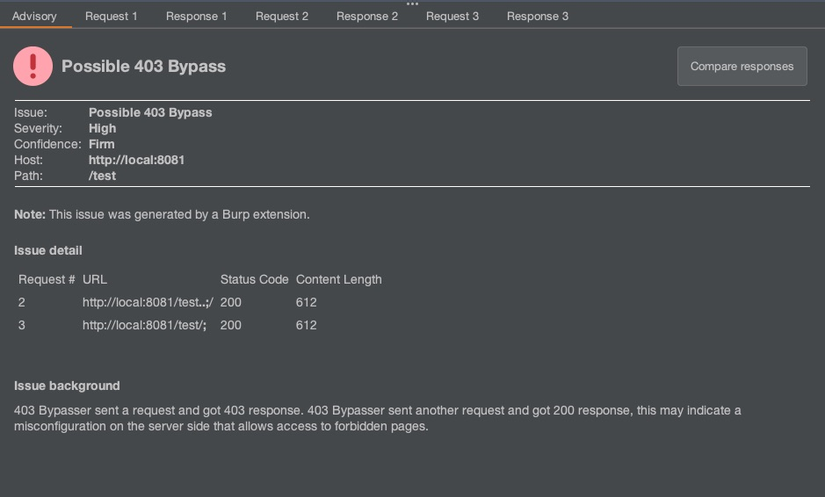
Task: Click the red exclamation severity icon
Action: click(x=33, y=66)
